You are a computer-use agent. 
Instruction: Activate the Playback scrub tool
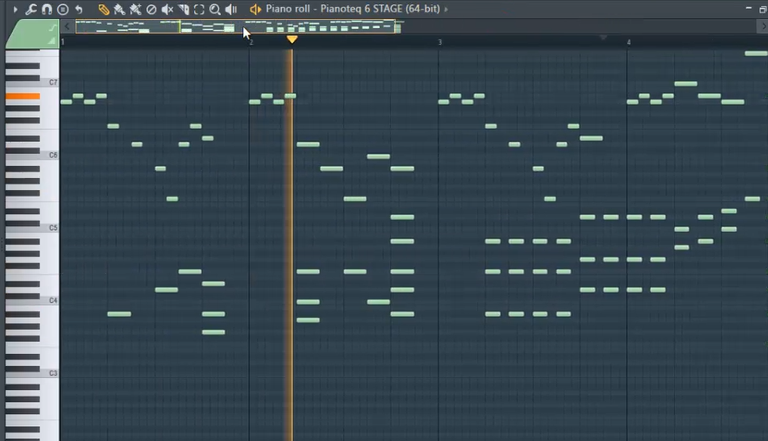tap(231, 9)
